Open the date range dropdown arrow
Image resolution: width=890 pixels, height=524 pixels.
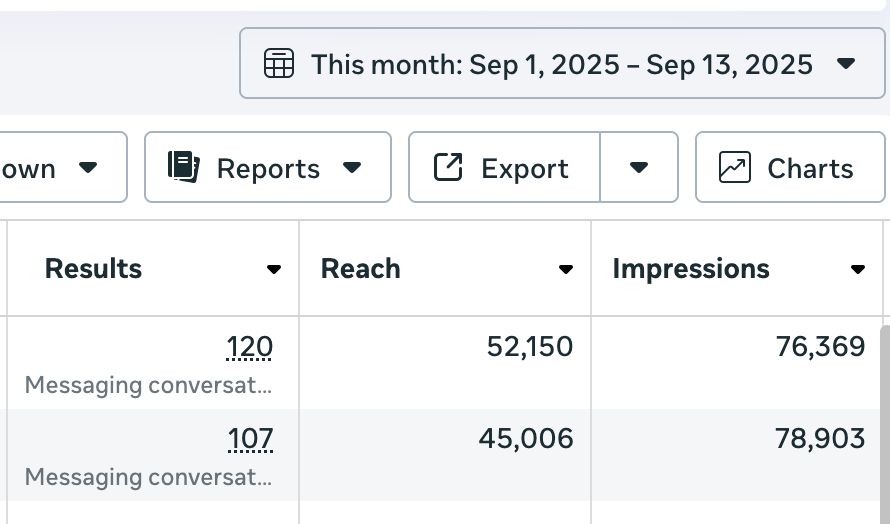pos(846,65)
